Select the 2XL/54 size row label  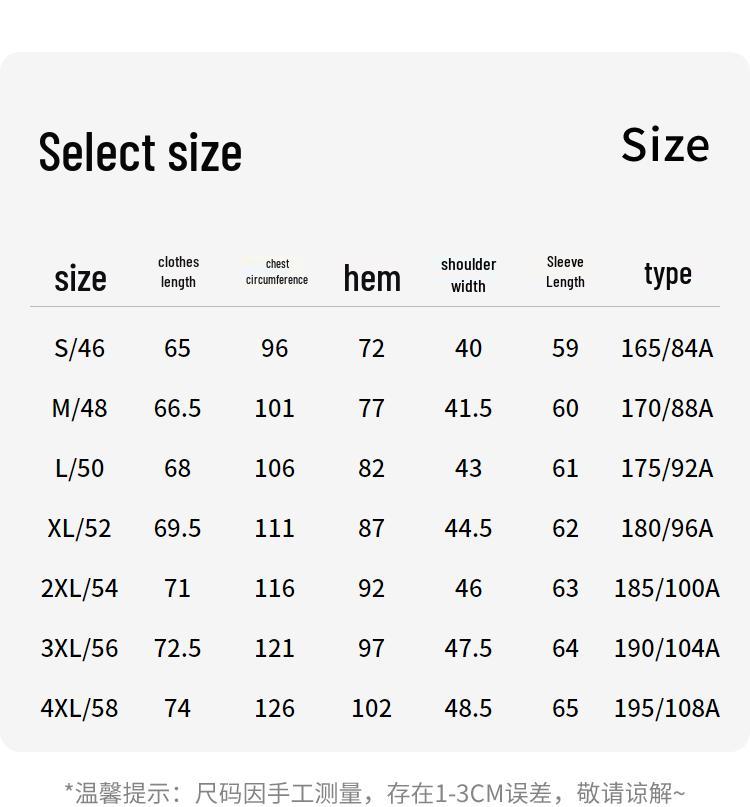coord(79,588)
